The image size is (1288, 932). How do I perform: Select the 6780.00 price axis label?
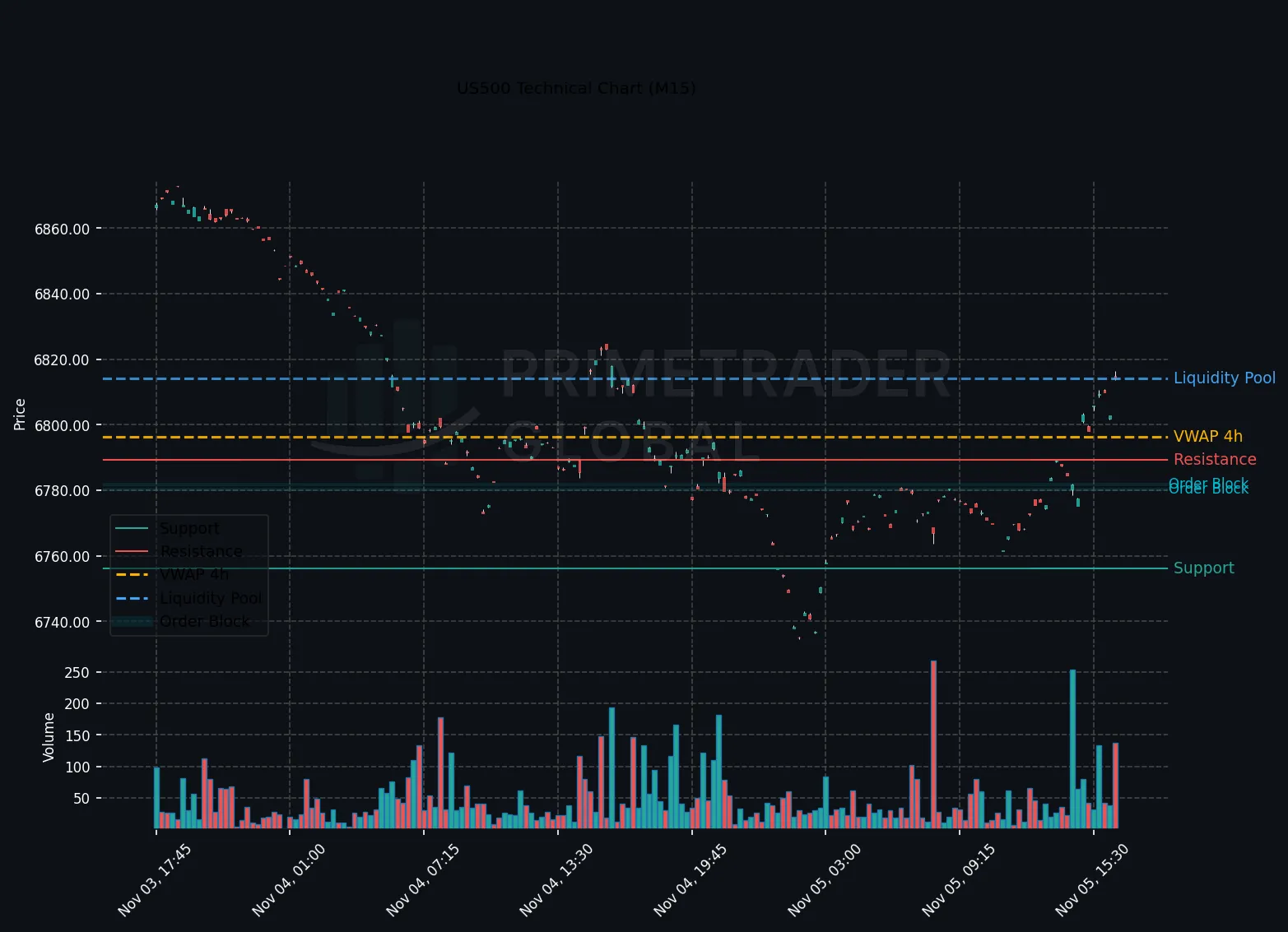click(x=62, y=491)
